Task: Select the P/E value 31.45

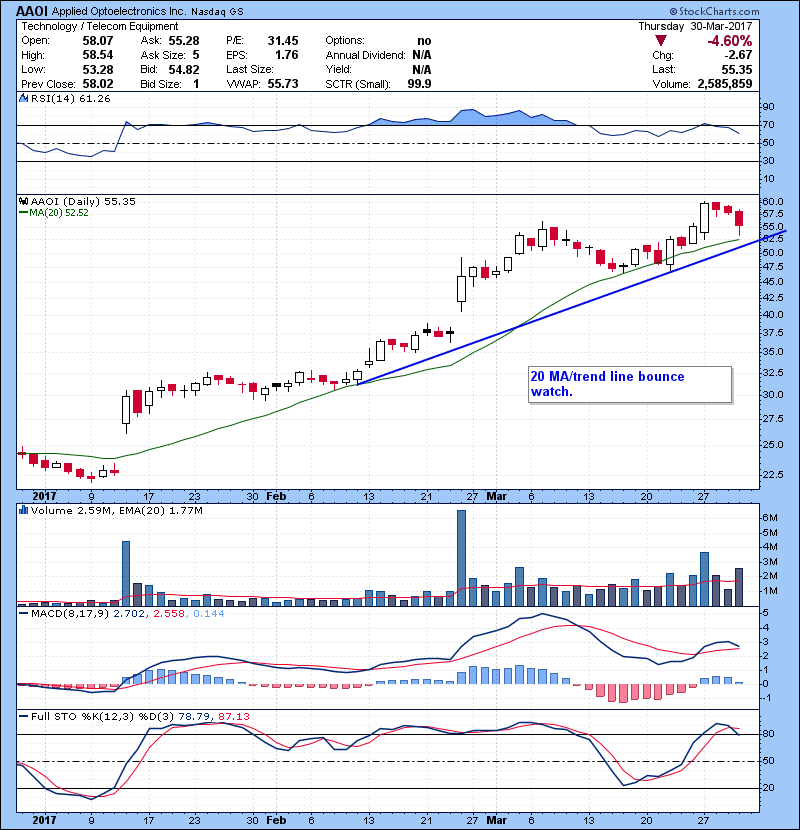Action: click(283, 41)
